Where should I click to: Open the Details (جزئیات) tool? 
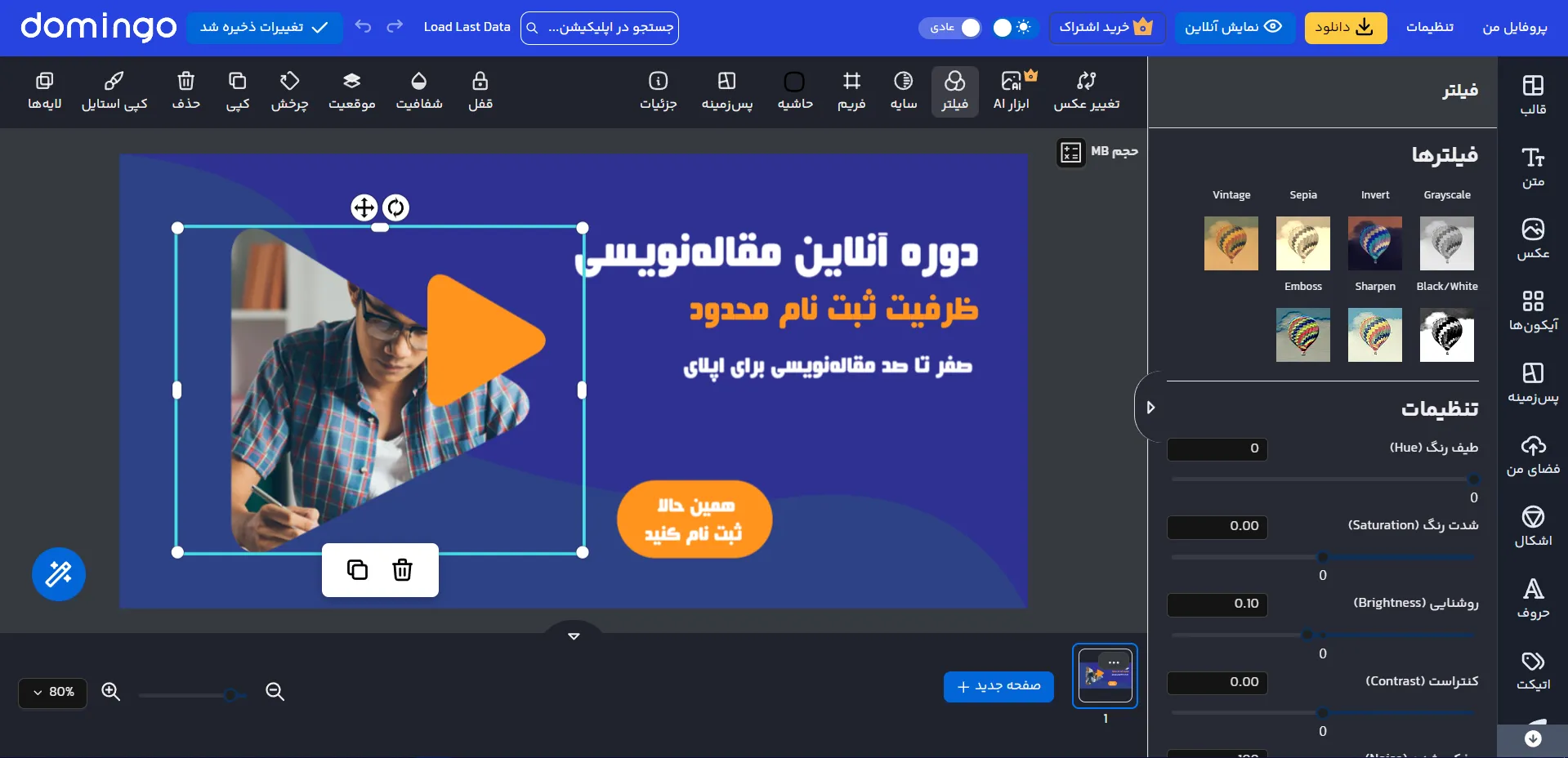tap(659, 91)
